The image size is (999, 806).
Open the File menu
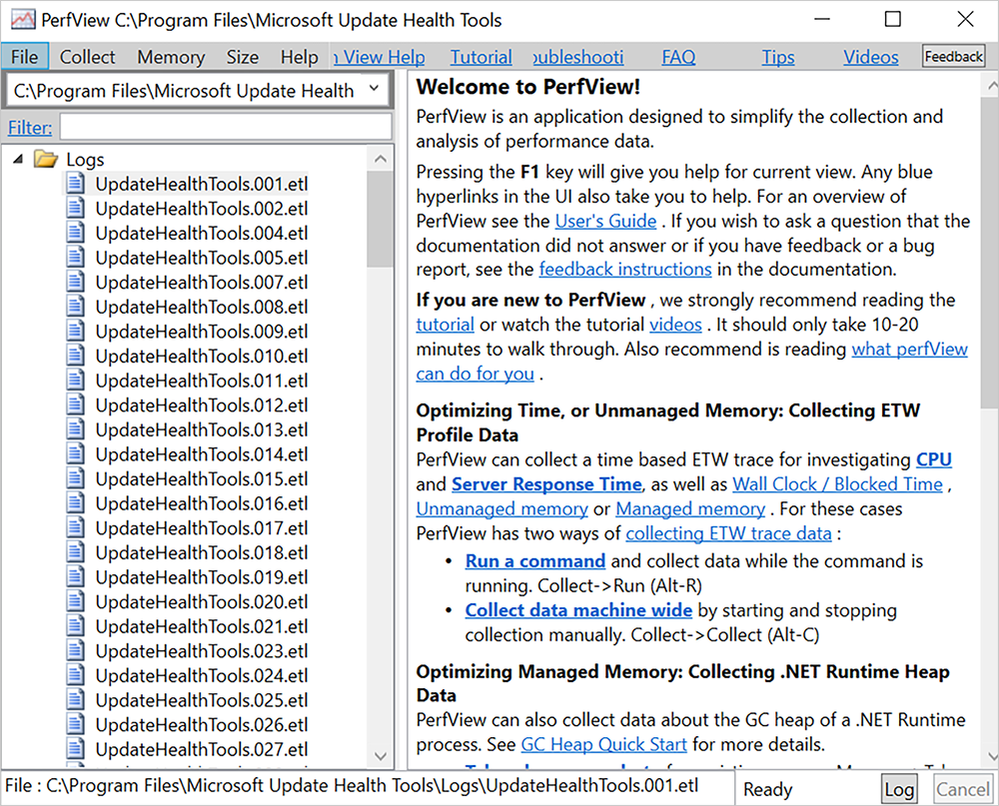coord(24,57)
